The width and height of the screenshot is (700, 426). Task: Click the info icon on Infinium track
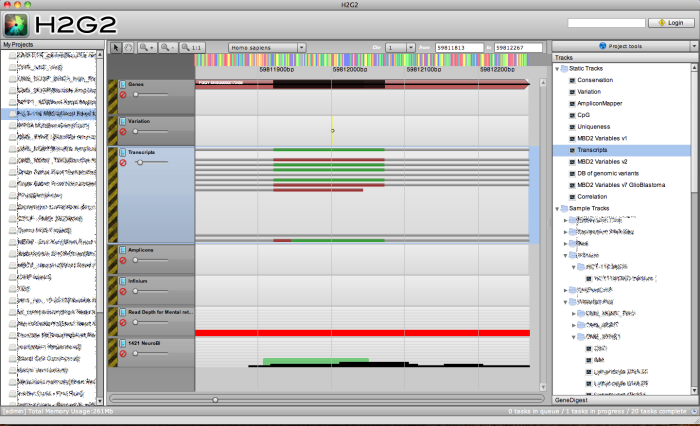[x=124, y=281]
